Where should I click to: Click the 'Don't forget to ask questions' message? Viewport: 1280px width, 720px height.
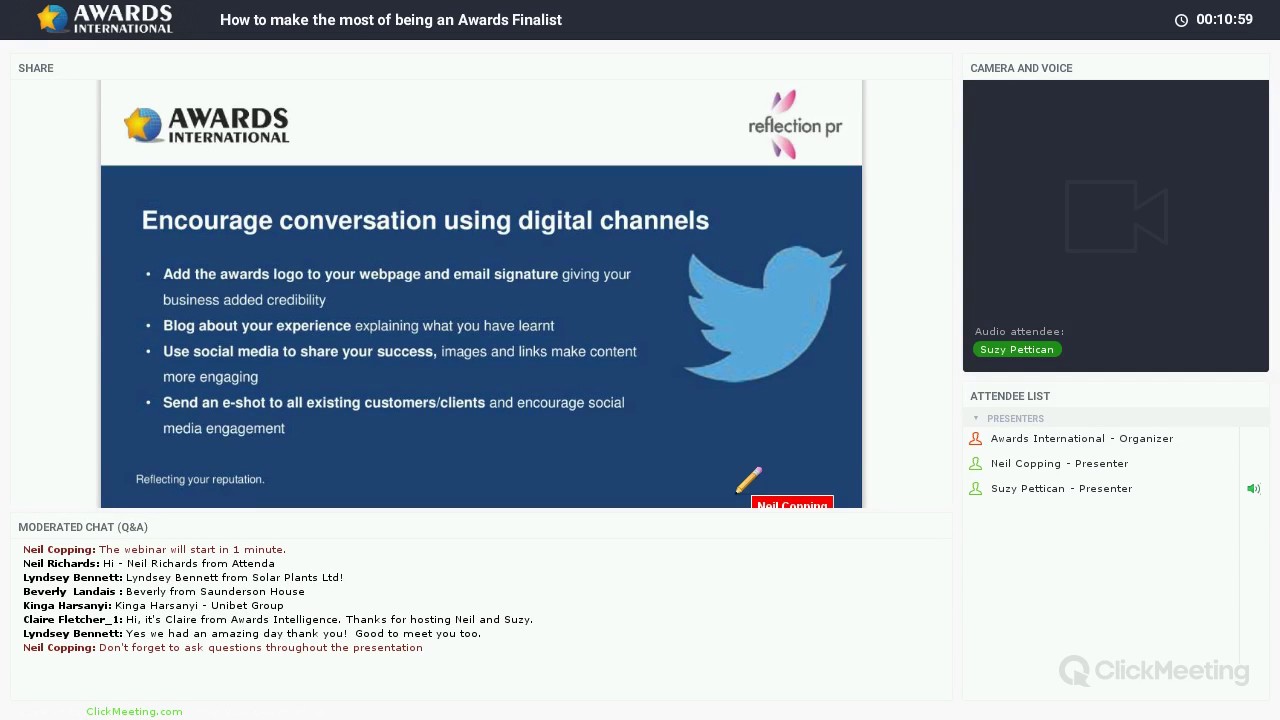point(223,647)
